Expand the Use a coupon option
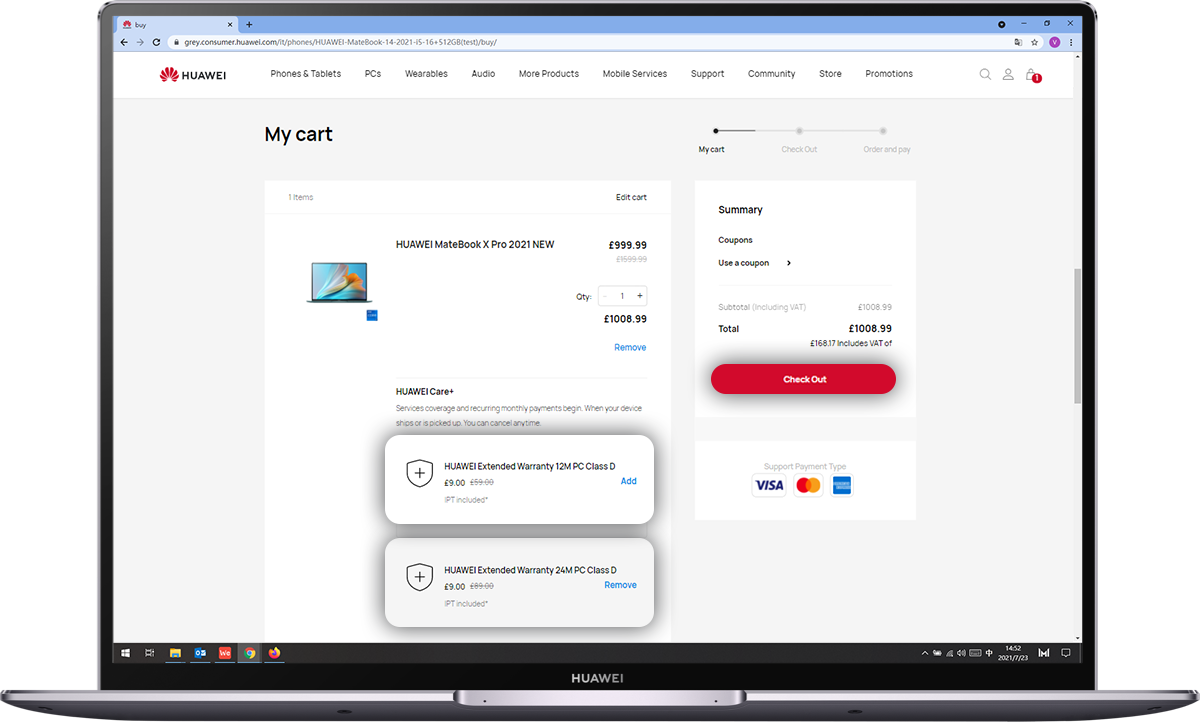This screenshot has width=1200, height=722. [755, 263]
